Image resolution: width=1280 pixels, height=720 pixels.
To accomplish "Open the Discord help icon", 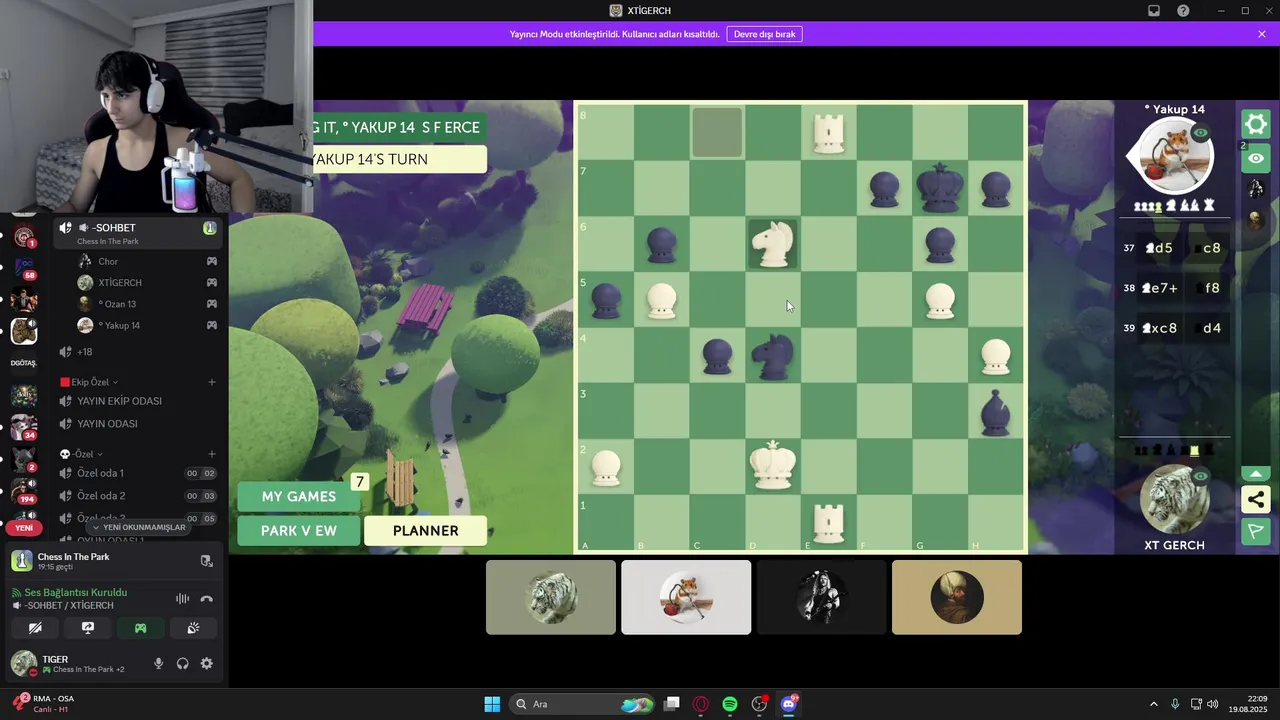I will (x=1183, y=10).
